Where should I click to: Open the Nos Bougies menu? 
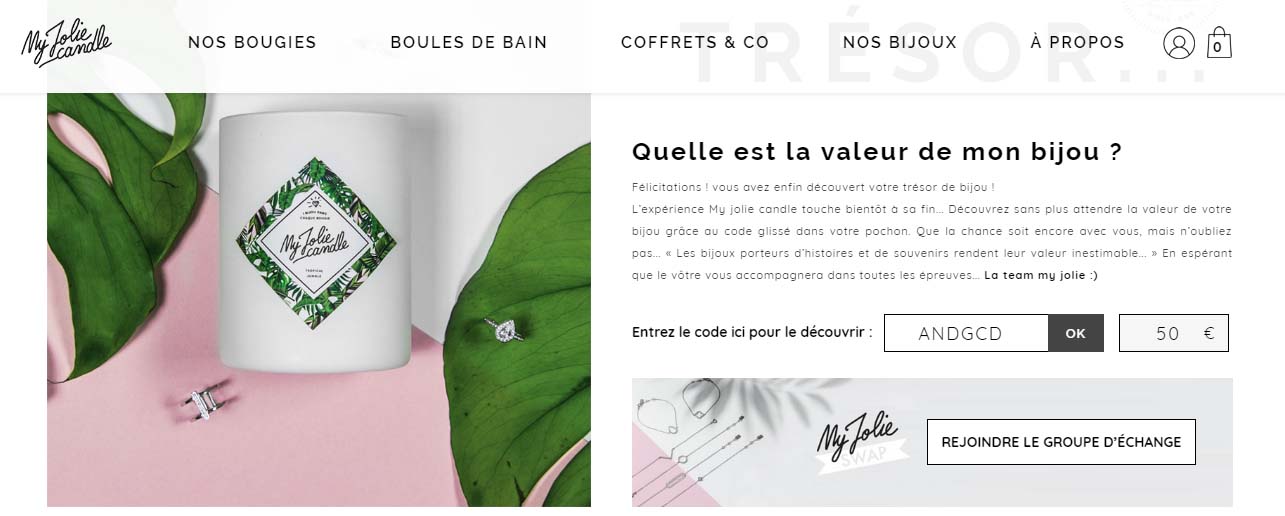coord(252,42)
